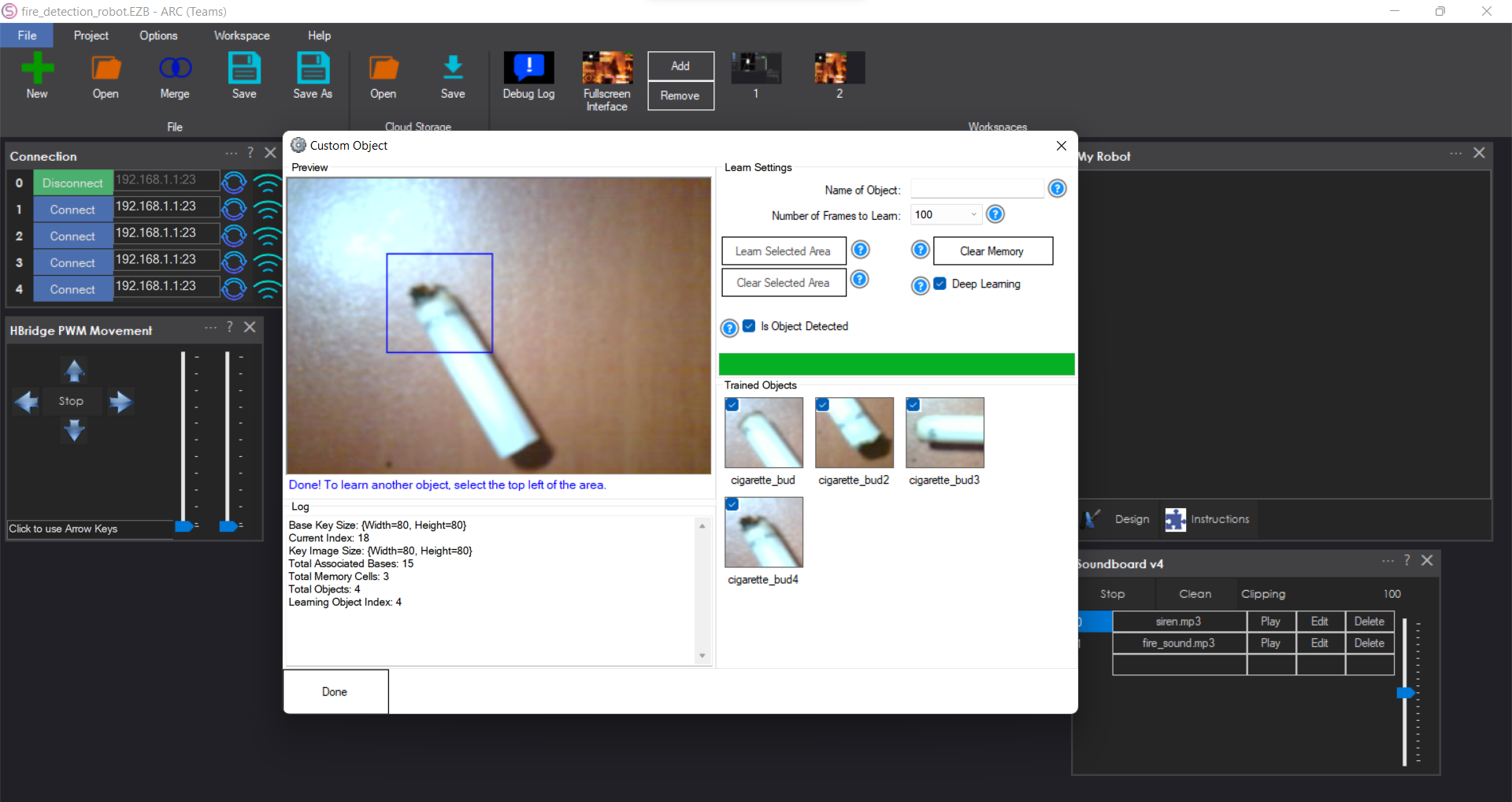This screenshot has width=1512, height=802.
Task: Adjust the Soundboard volume slider
Action: coord(1407,692)
